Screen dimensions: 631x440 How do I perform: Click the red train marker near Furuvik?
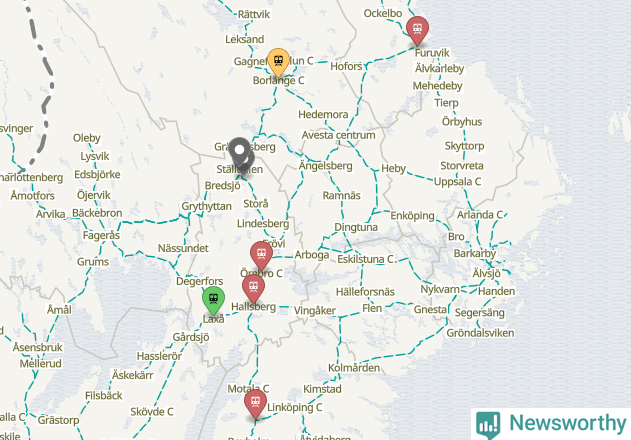pos(417,31)
